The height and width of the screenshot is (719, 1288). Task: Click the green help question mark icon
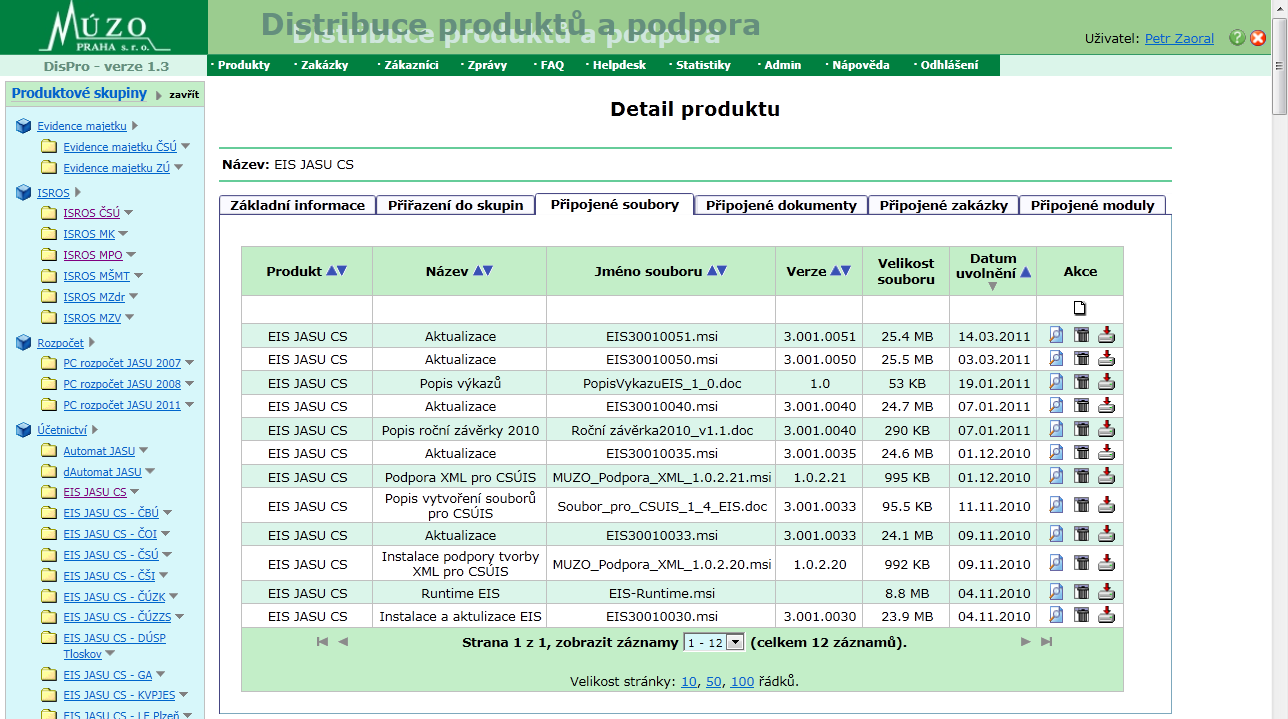[x=1237, y=38]
